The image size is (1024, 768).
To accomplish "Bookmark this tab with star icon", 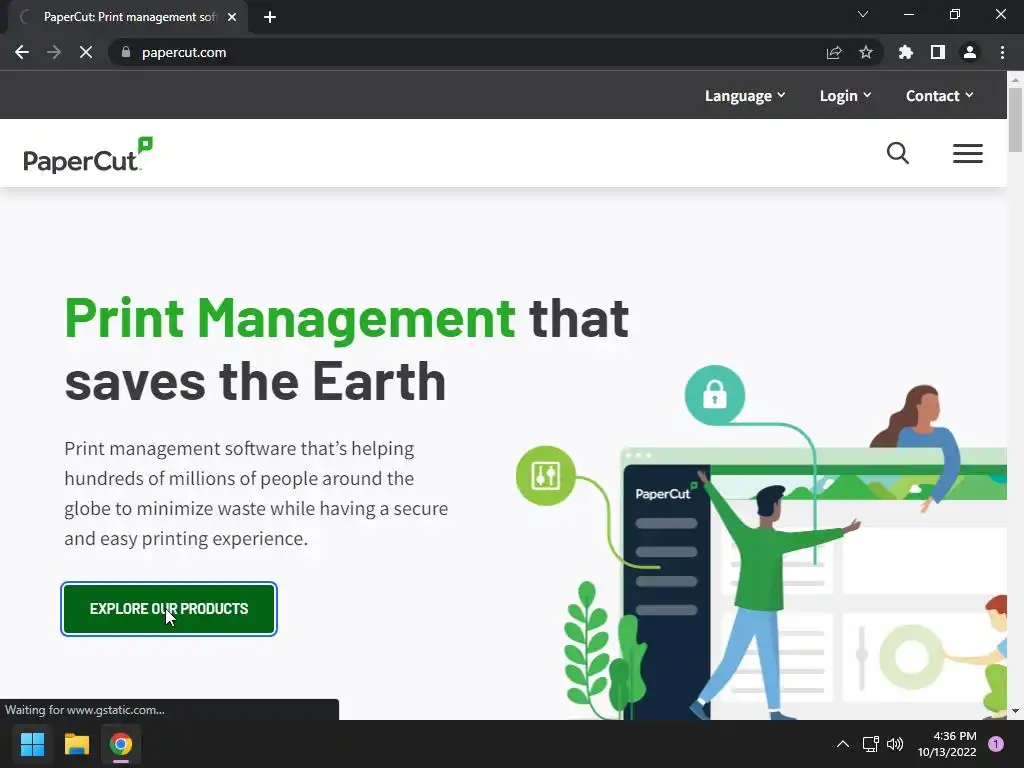I will [866, 52].
